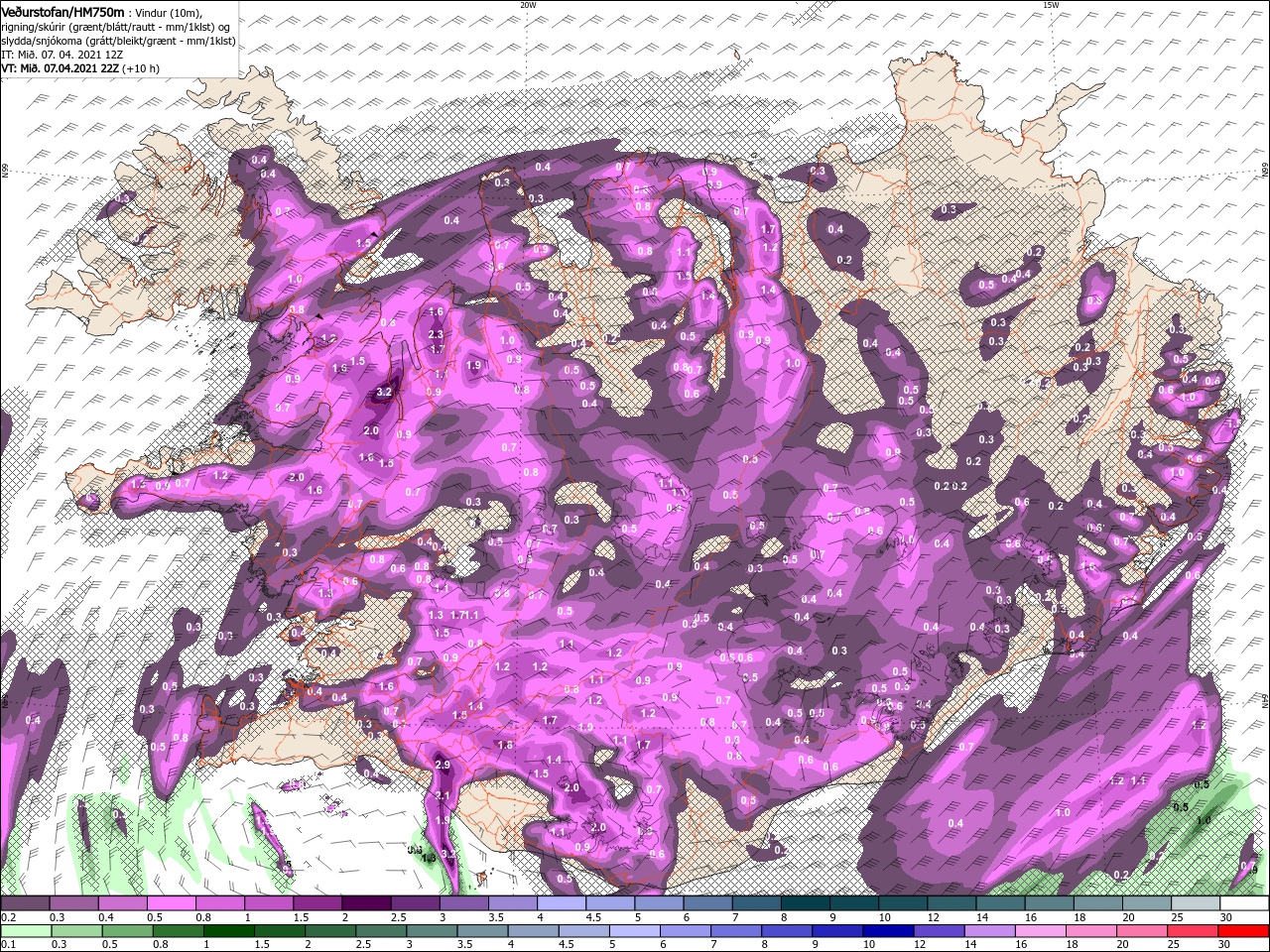This screenshot has width=1270, height=952.
Task: Select the gray-green 16 swatch, upper legend row
Action: pos(1050,903)
